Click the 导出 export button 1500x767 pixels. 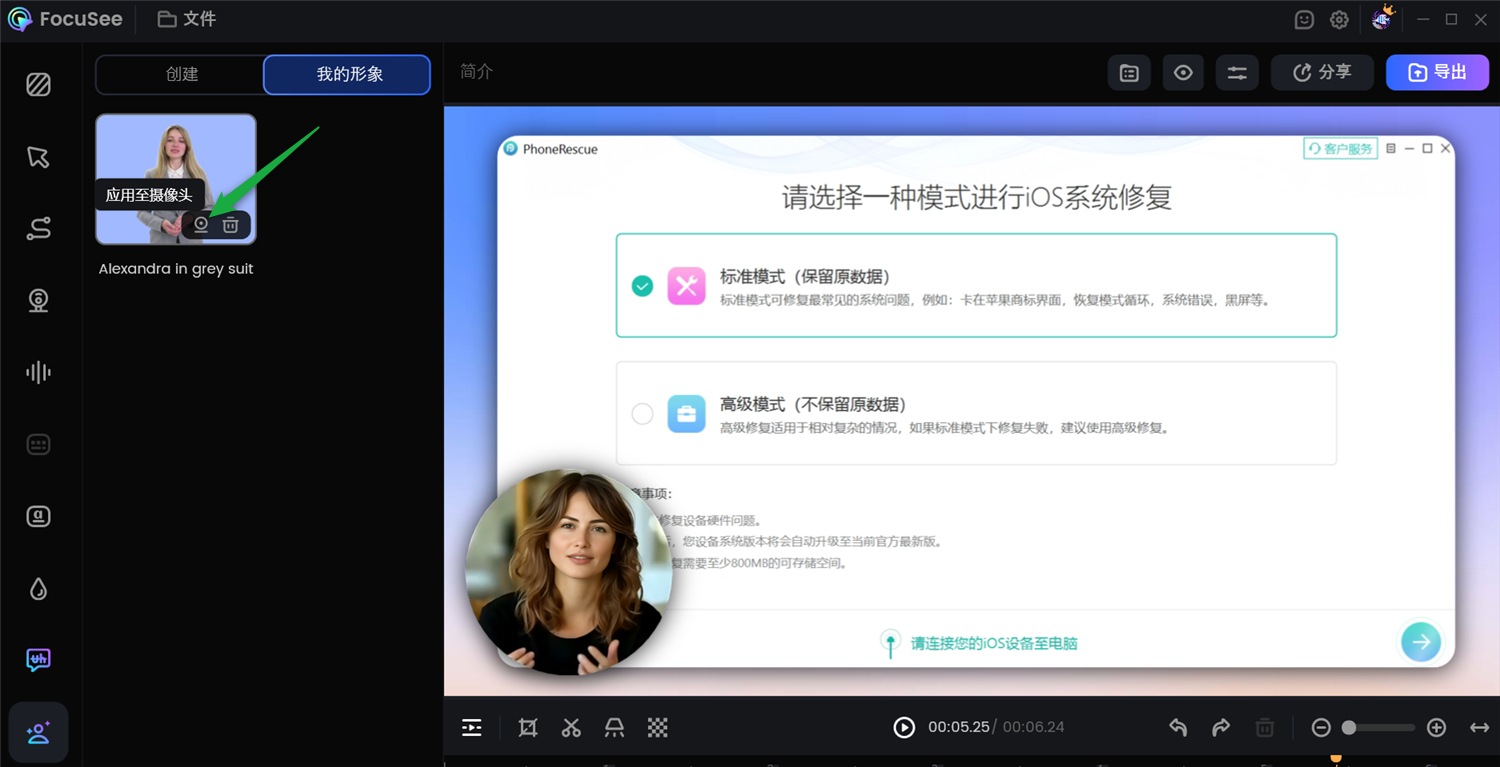click(x=1437, y=72)
